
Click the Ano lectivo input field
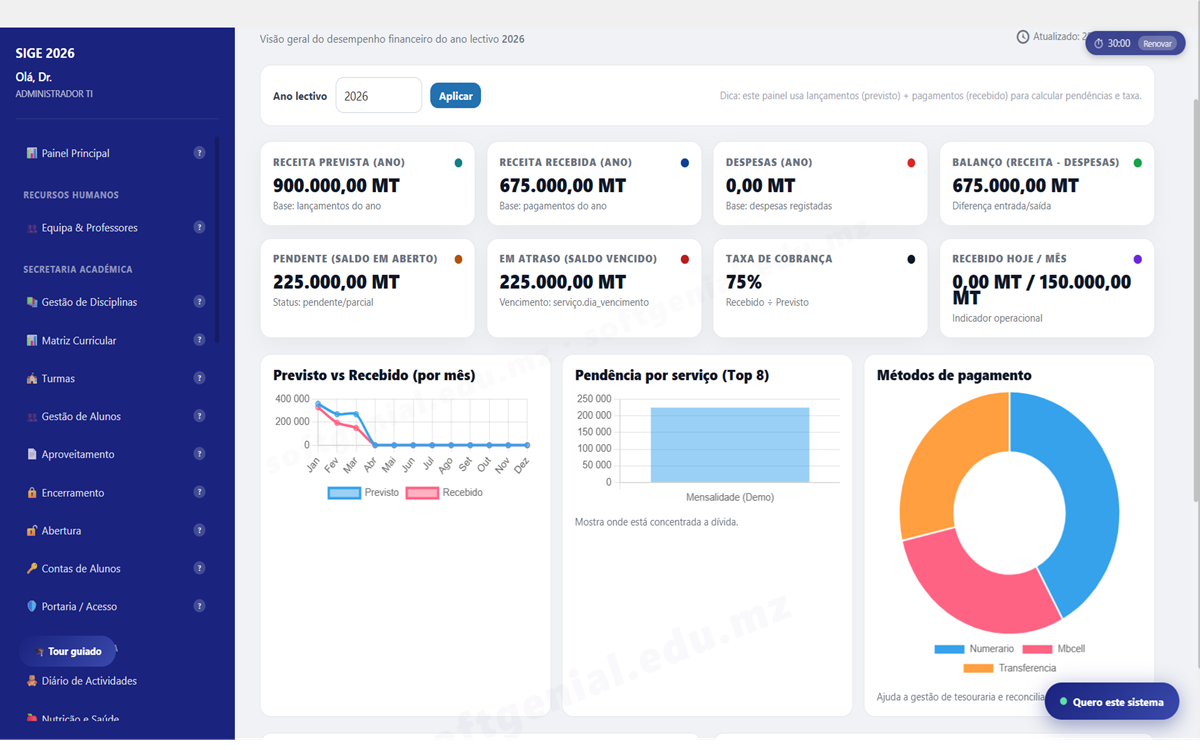[x=378, y=95]
